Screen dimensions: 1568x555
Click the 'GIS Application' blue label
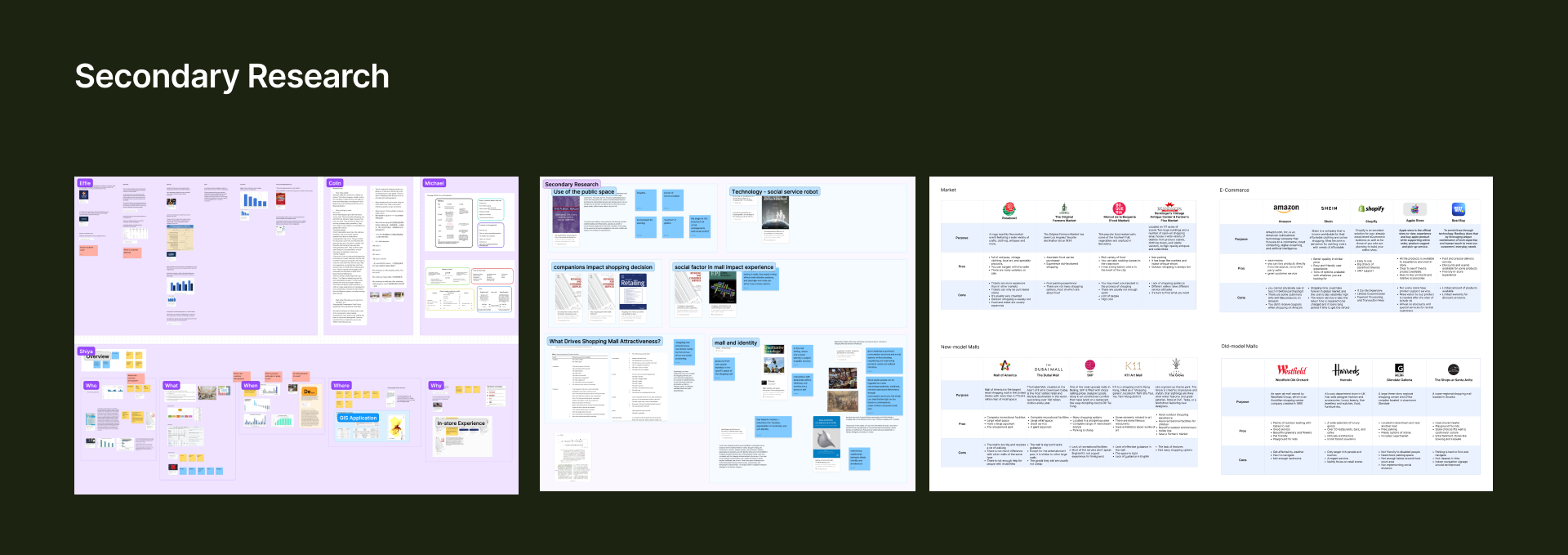click(358, 418)
